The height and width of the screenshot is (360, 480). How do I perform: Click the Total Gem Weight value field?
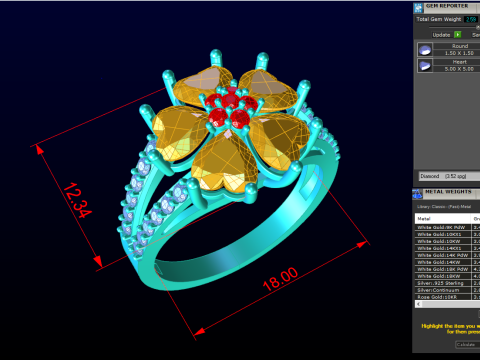click(x=471, y=19)
